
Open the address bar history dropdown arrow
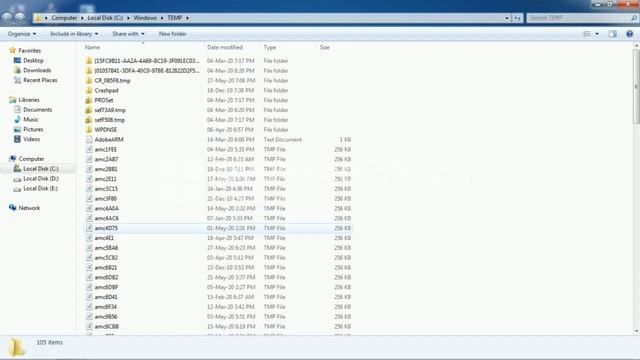click(x=507, y=18)
